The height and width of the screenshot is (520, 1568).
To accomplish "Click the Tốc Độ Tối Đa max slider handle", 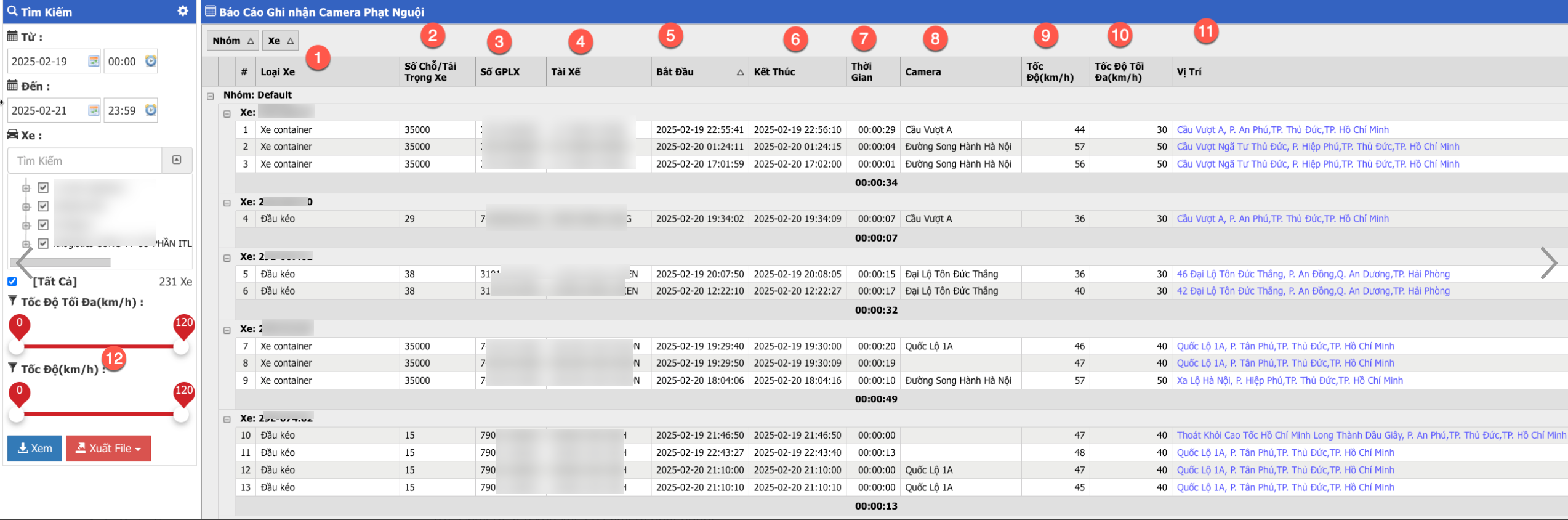I will 181,347.
